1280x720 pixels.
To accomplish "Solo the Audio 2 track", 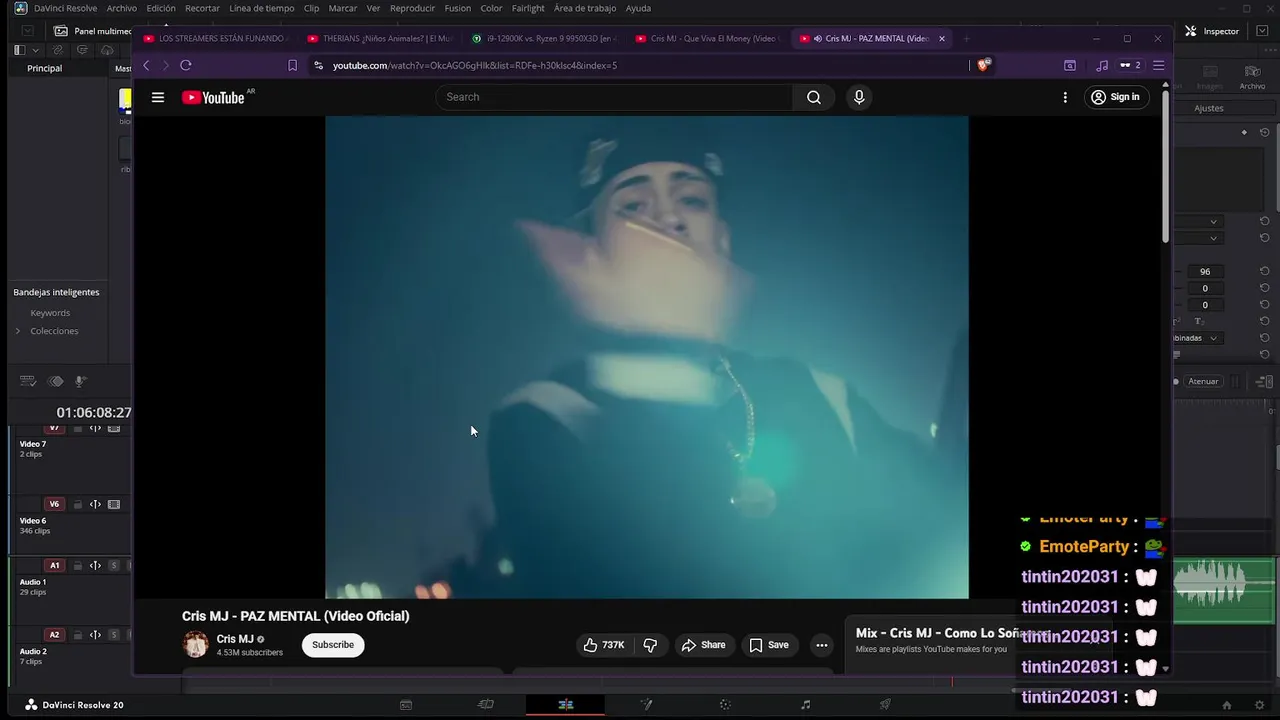I will [x=114, y=635].
